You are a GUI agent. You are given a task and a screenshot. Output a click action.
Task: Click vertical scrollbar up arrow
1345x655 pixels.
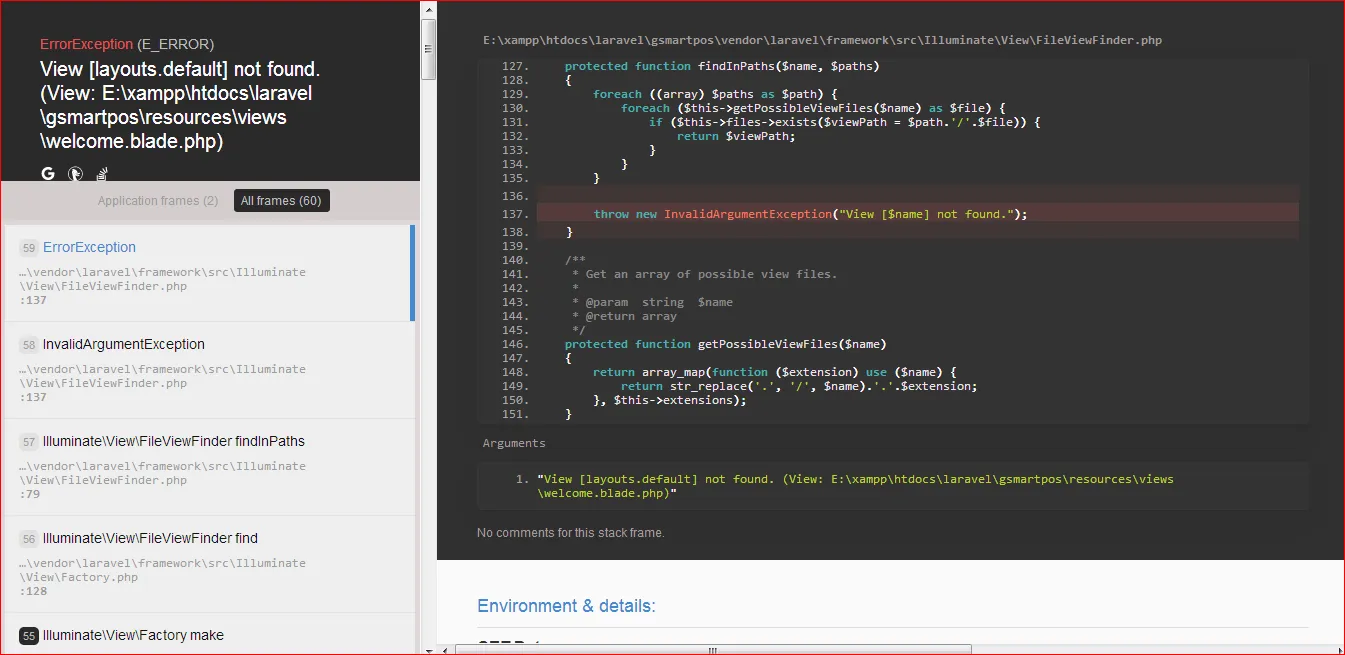tap(428, 9)
